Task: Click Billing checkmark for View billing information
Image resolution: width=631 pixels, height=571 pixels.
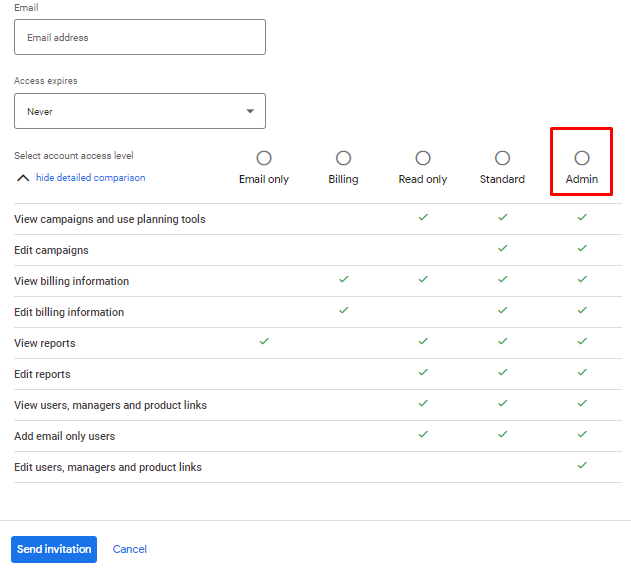Action: click(x=343, y=279)
